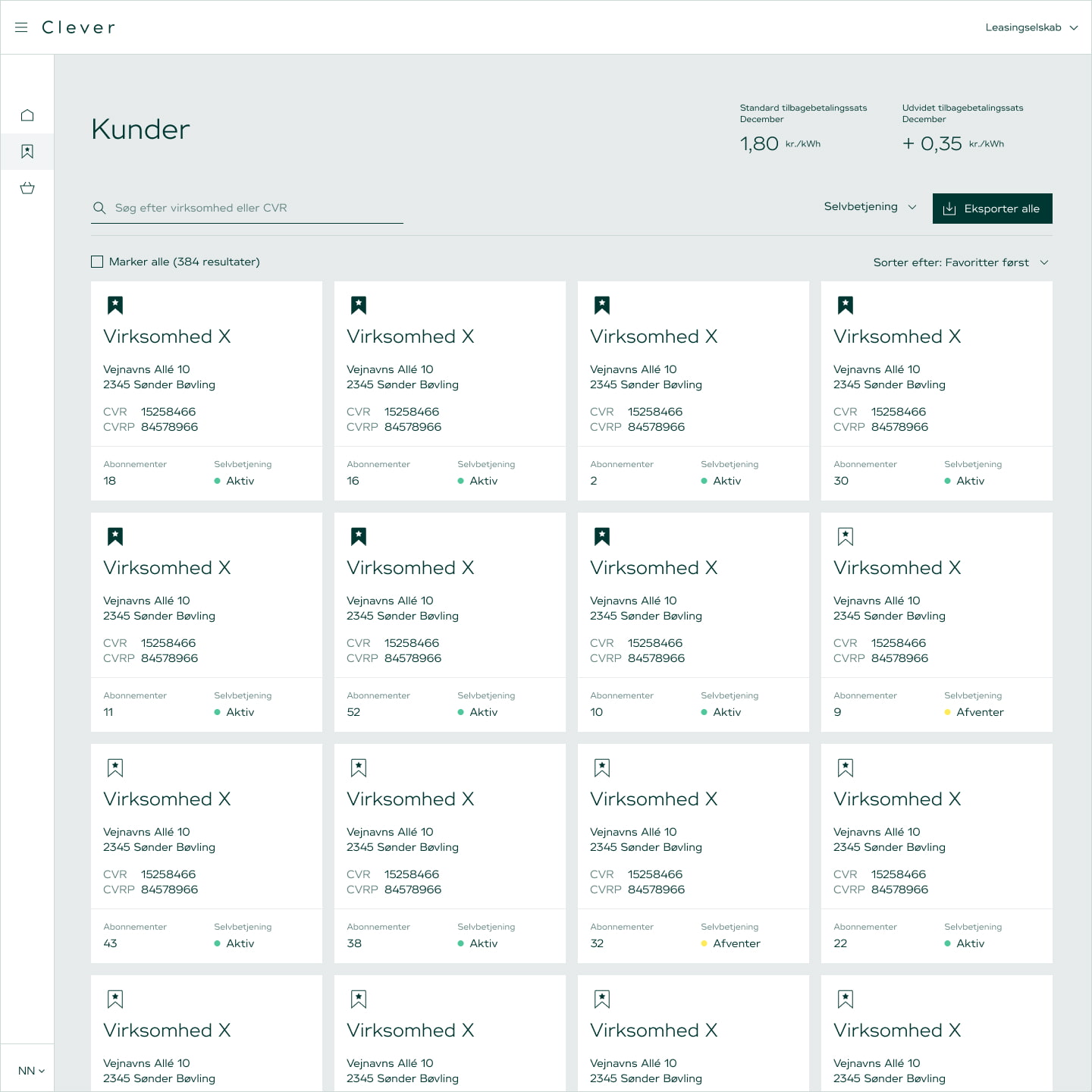Screen dimensions: 1092x1092
Task: Open the Sorter efter dropdown
Action: click(x=960, y=262)
